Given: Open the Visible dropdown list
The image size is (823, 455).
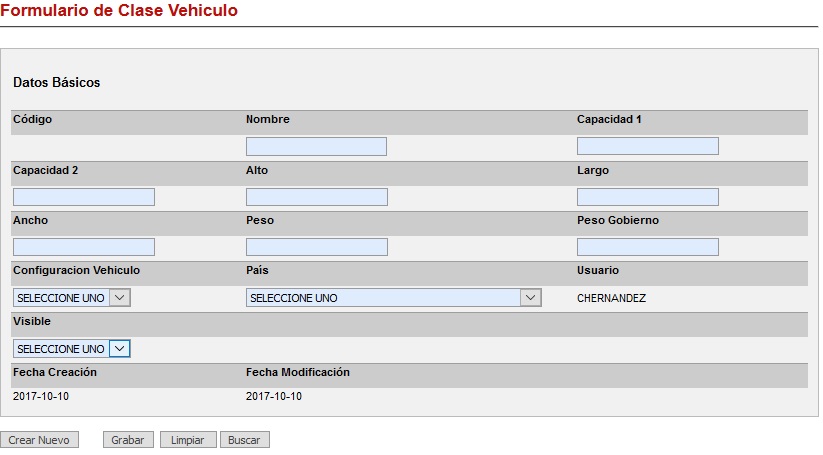Looking at the screenshot, I should 72,349.
